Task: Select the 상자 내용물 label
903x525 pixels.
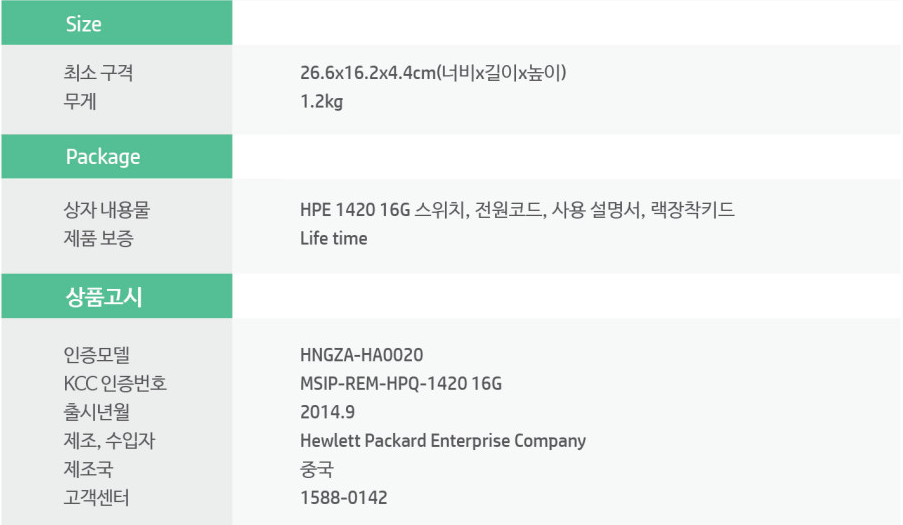Action: 107,210
